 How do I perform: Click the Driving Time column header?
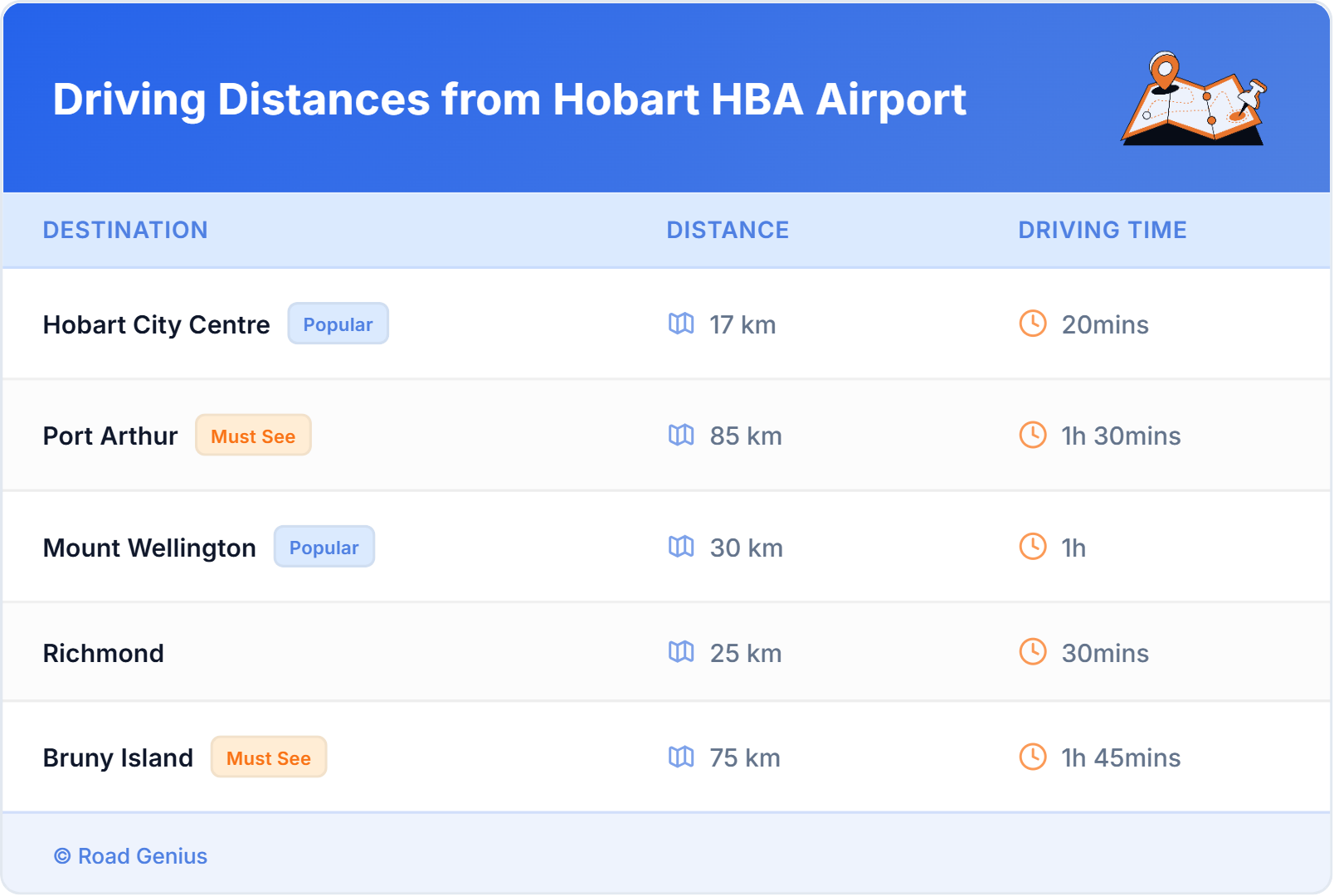click(x=1102, y=230)
